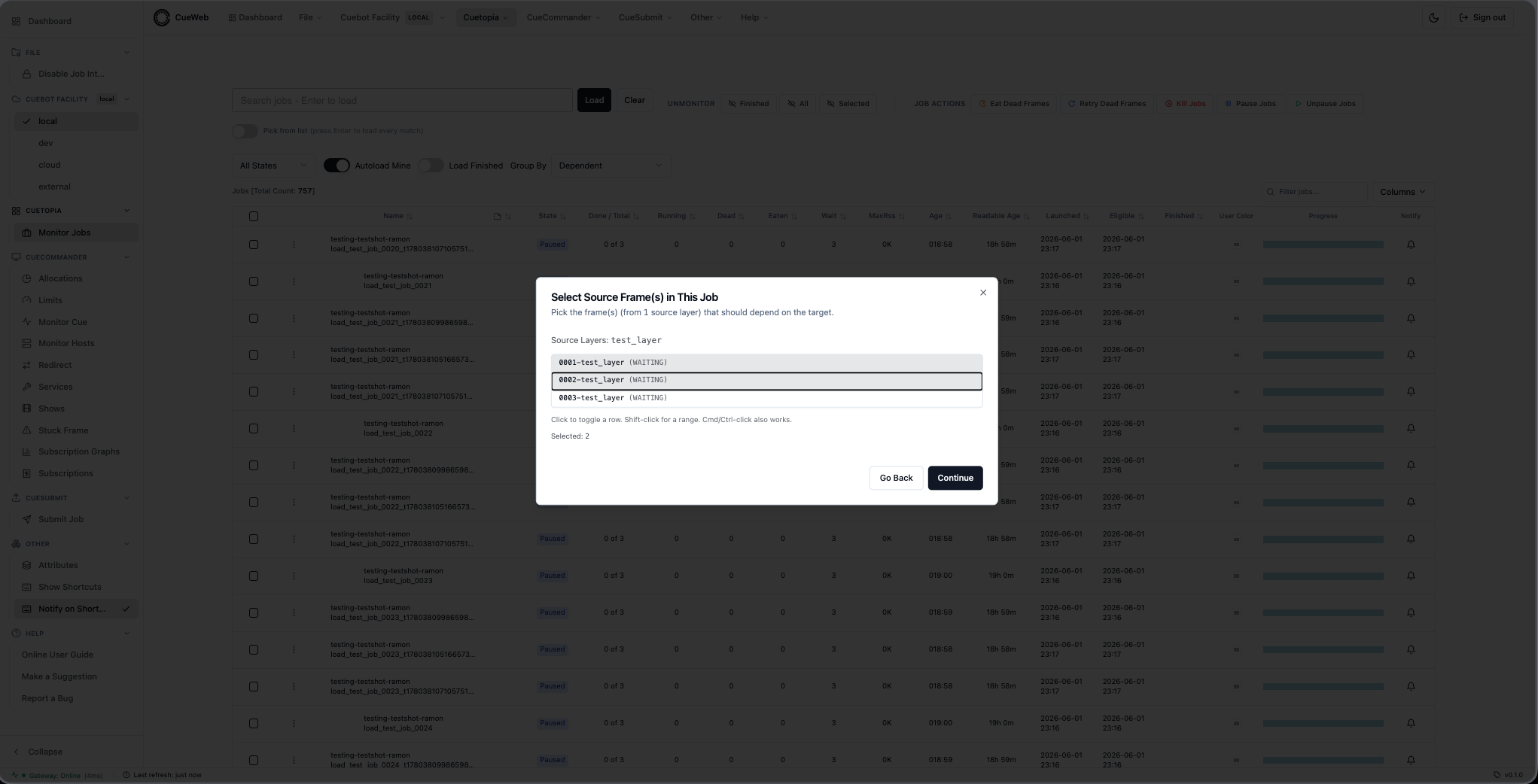Click progress bar of load_test_job_0020_t178038107105751 row
The image size is (1538, 784).
coord(1323,245)
